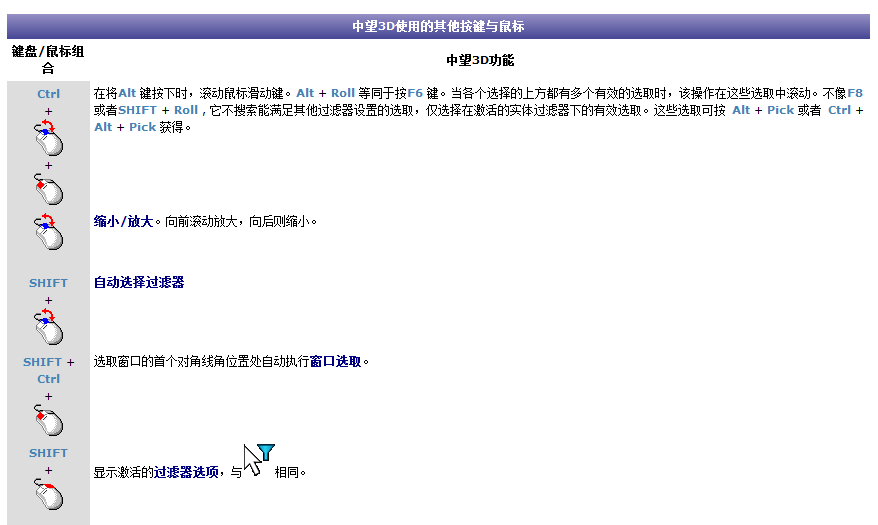Click the 中望3D使用的其他按键与鼠标 title bar
878x525 pixels.
coord(438,27)
